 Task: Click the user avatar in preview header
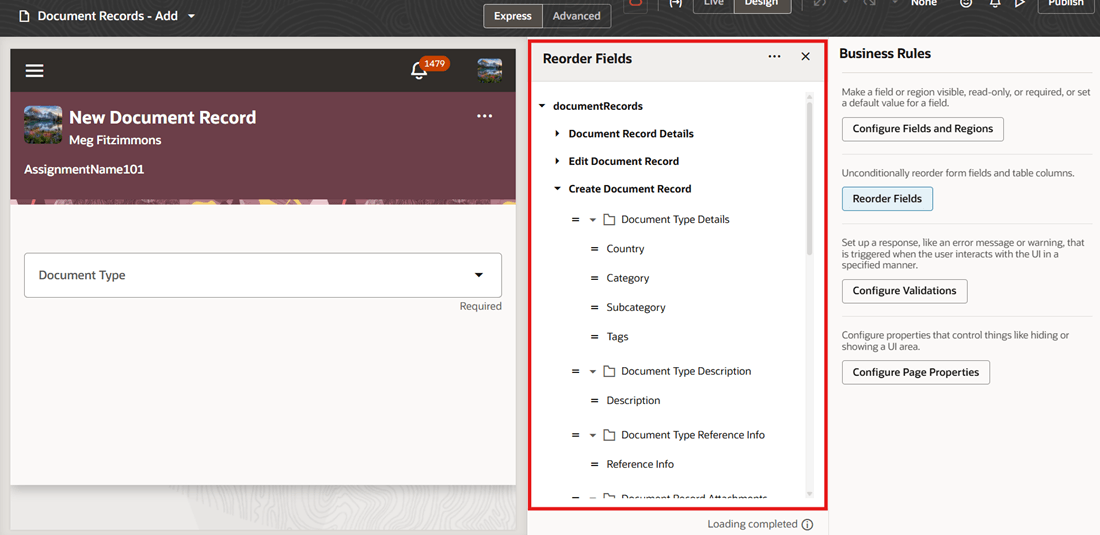pyautogui.click(x=490, y=71)
